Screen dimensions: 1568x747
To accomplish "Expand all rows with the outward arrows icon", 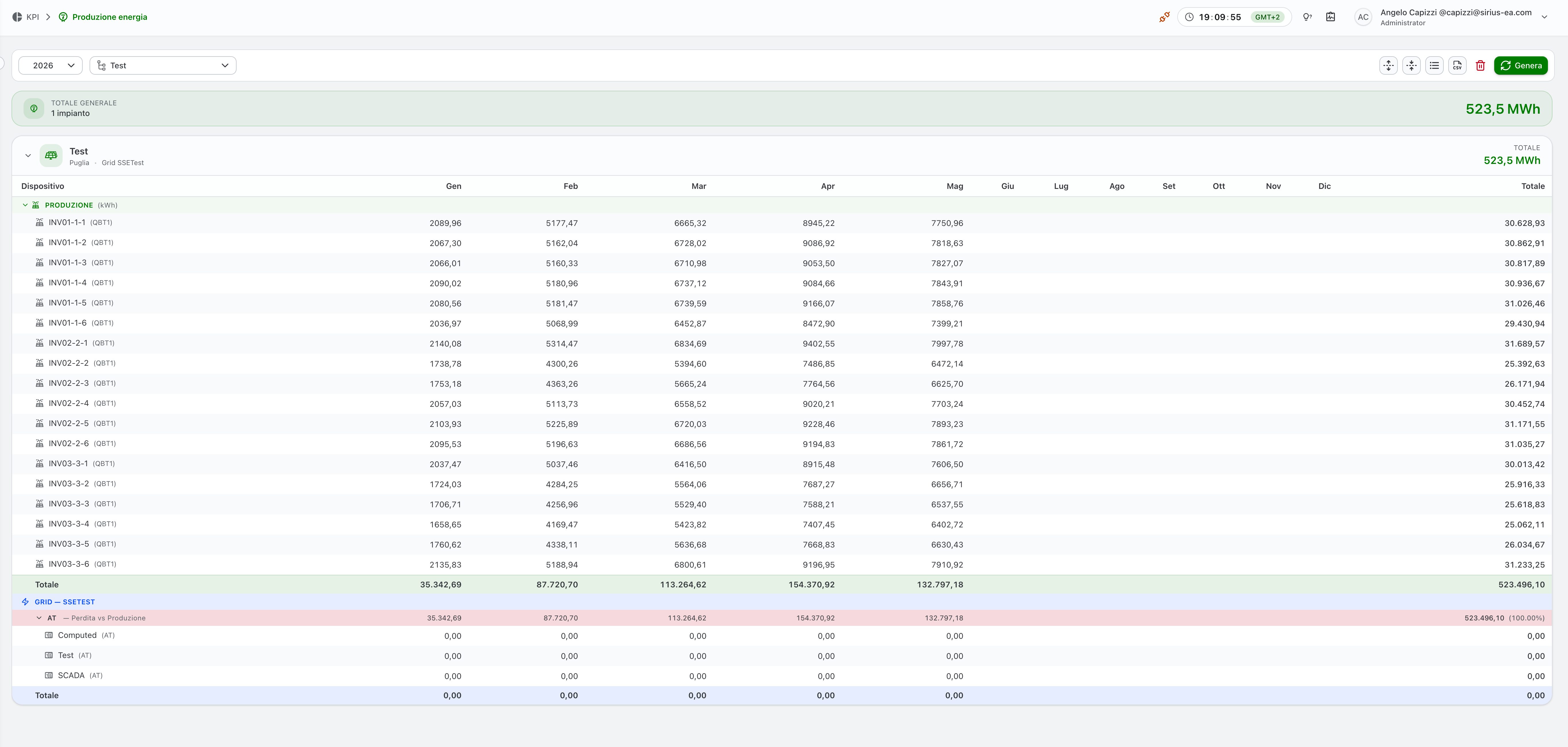I will click(x=1388, y=66).
